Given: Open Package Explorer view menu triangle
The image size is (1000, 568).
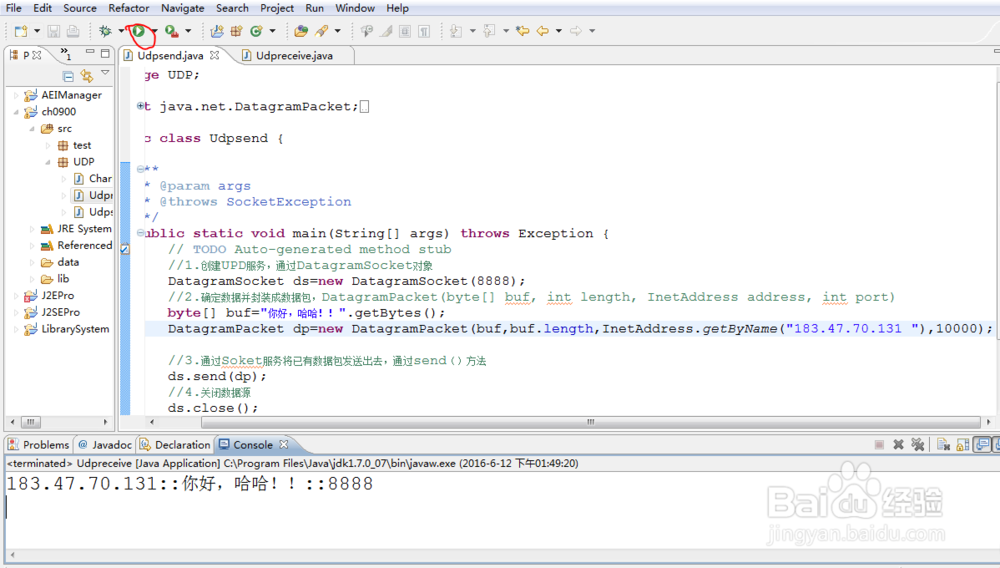Looking at the screenshot, I should [x=105, y=73].
